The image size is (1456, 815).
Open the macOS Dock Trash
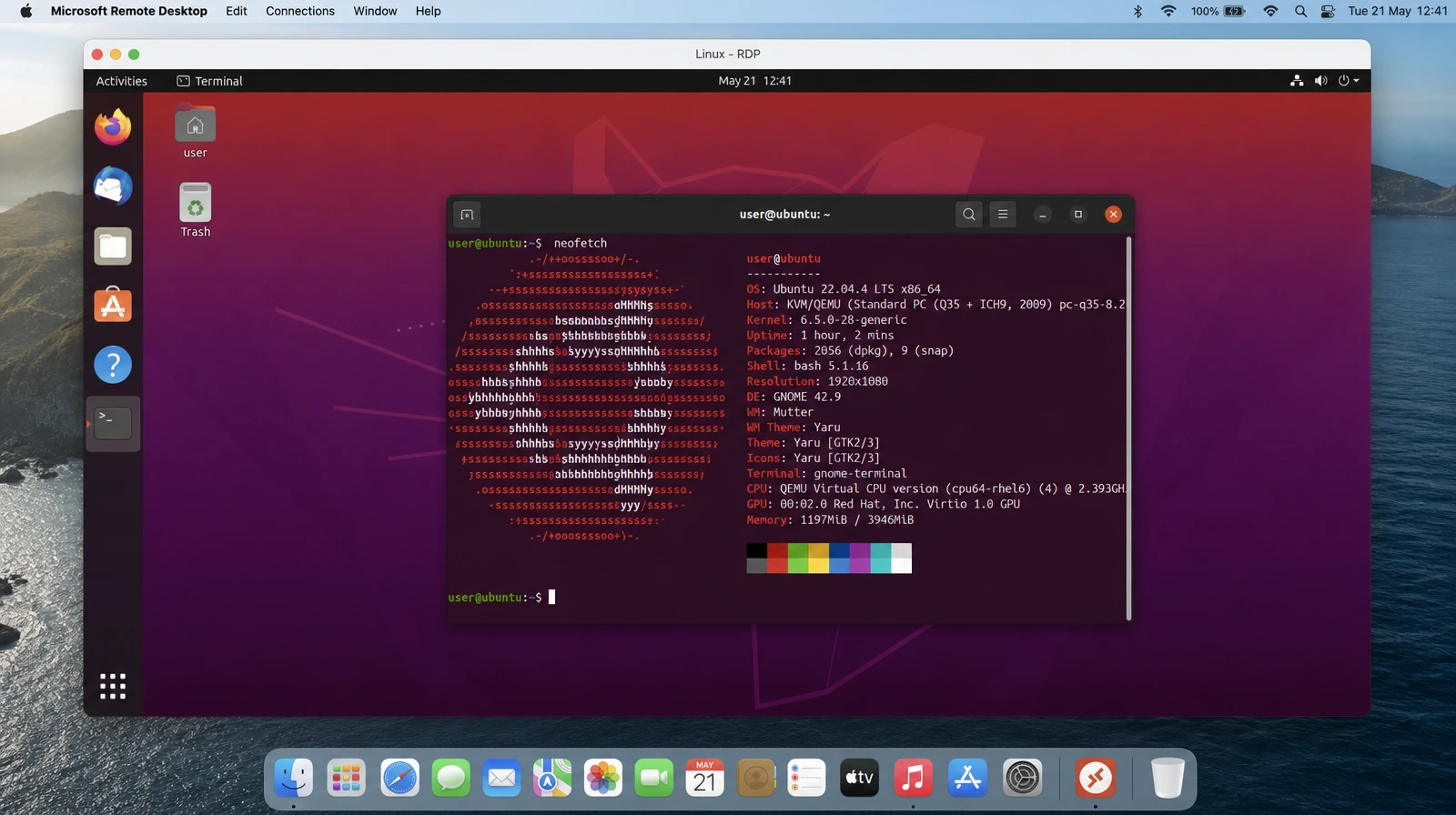coord(1168,778)
